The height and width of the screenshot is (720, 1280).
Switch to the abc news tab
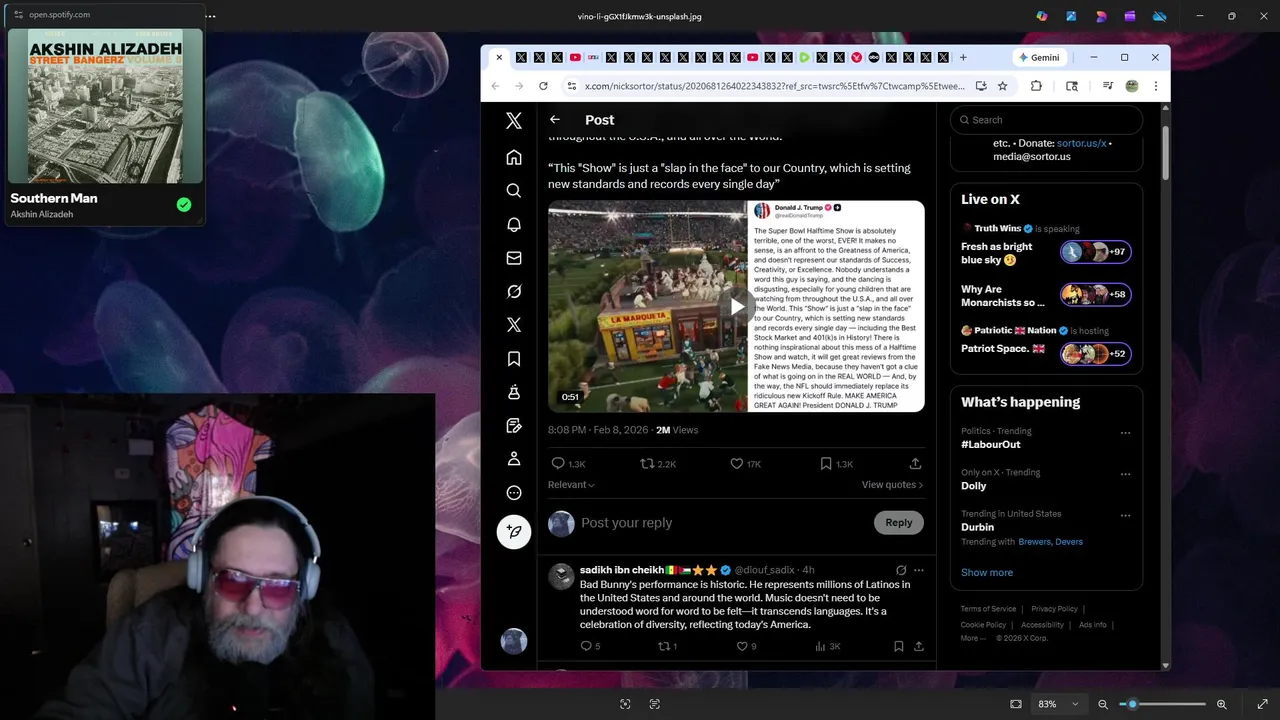[x=874, y=57]
